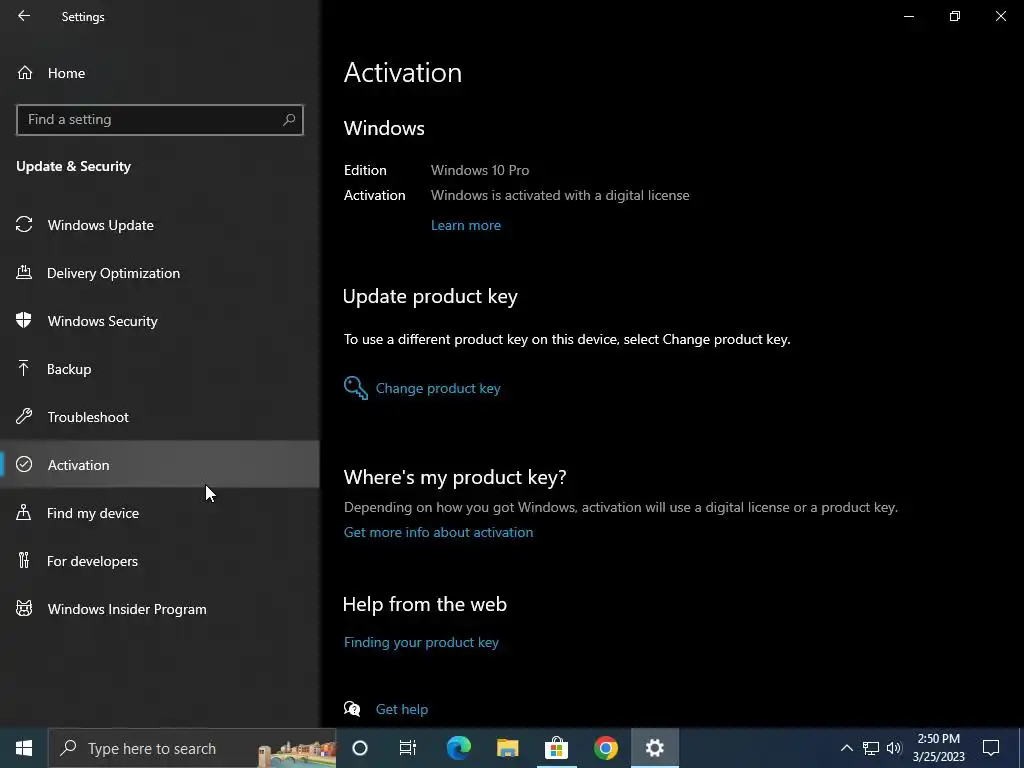Open Finding your product key link
1024x768 pixels.
tap(421, 643)
